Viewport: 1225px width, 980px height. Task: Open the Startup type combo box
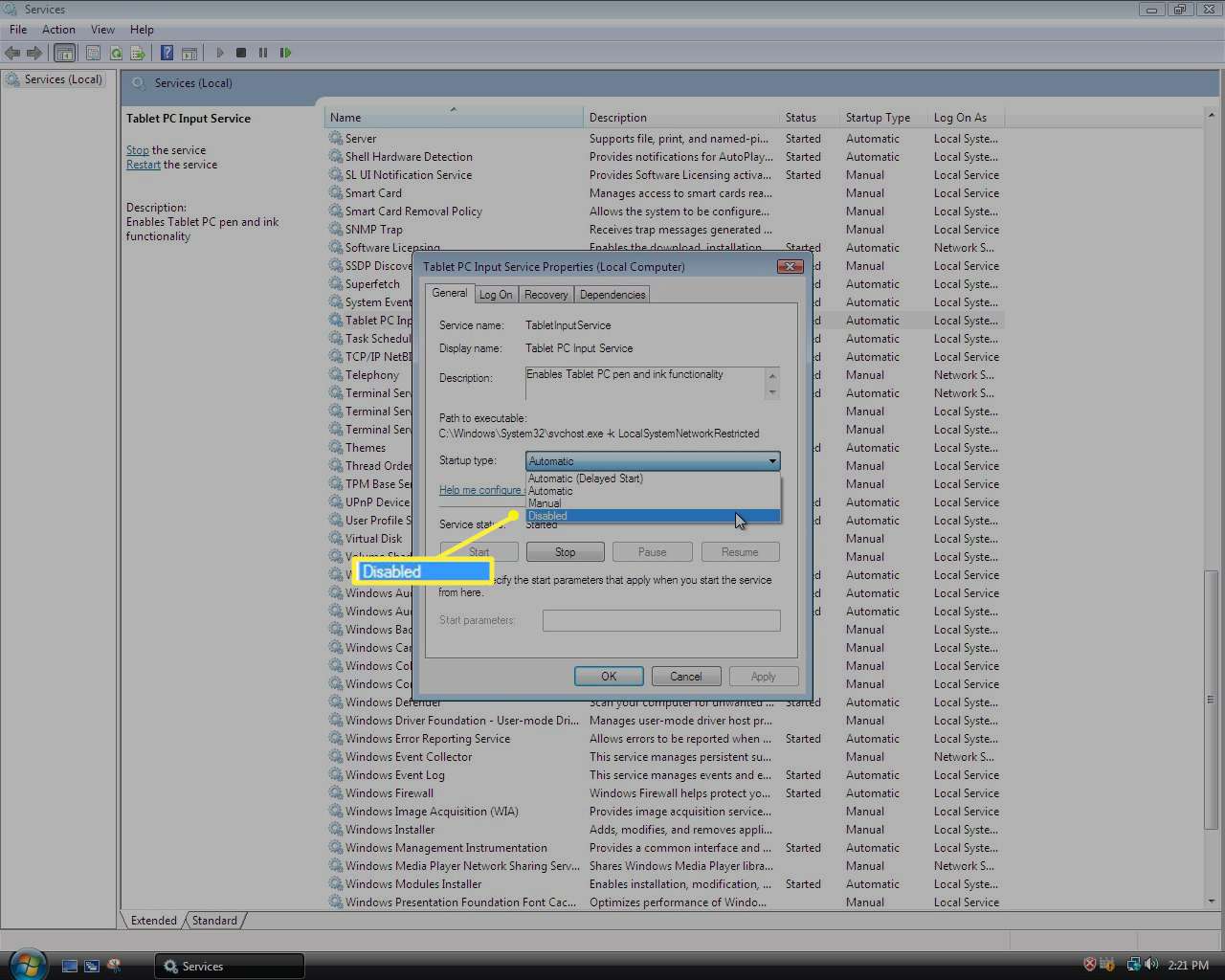[653, 461]
